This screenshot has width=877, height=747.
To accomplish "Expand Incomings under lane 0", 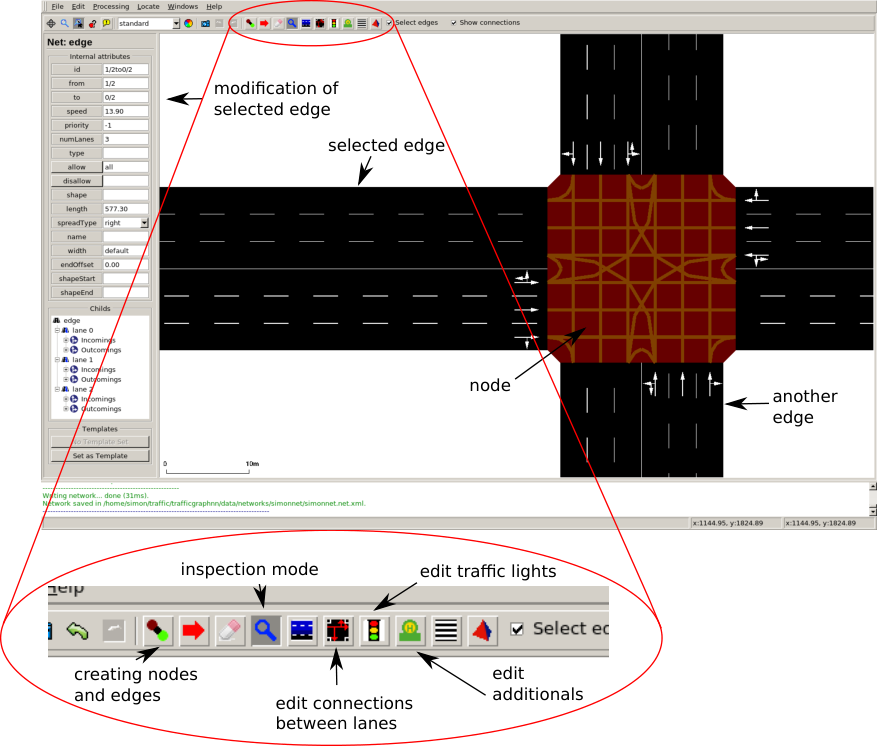I will [x=65, y=341].
